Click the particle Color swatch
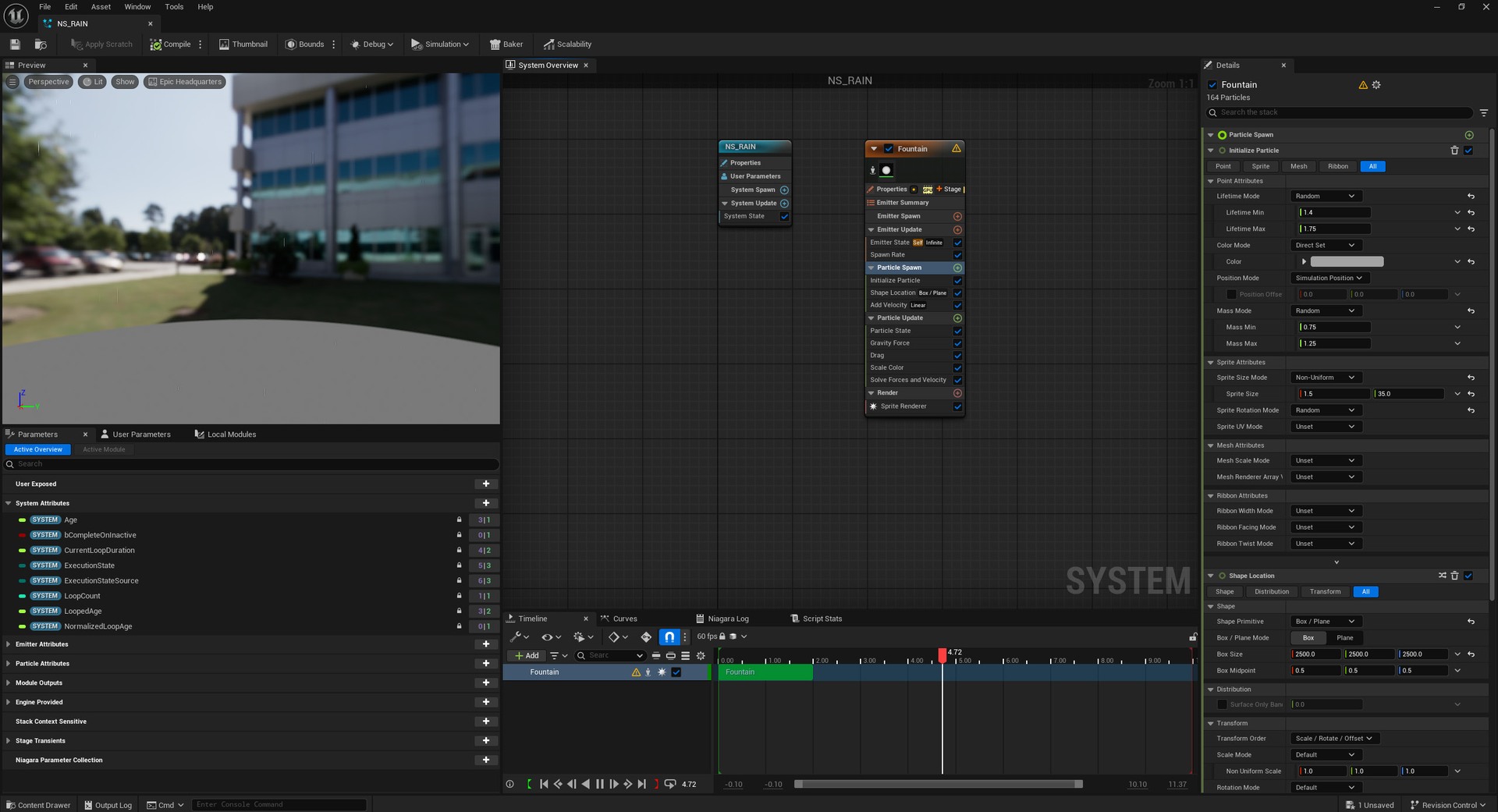Viewport: 1498px width, 812px height. 1347,262
